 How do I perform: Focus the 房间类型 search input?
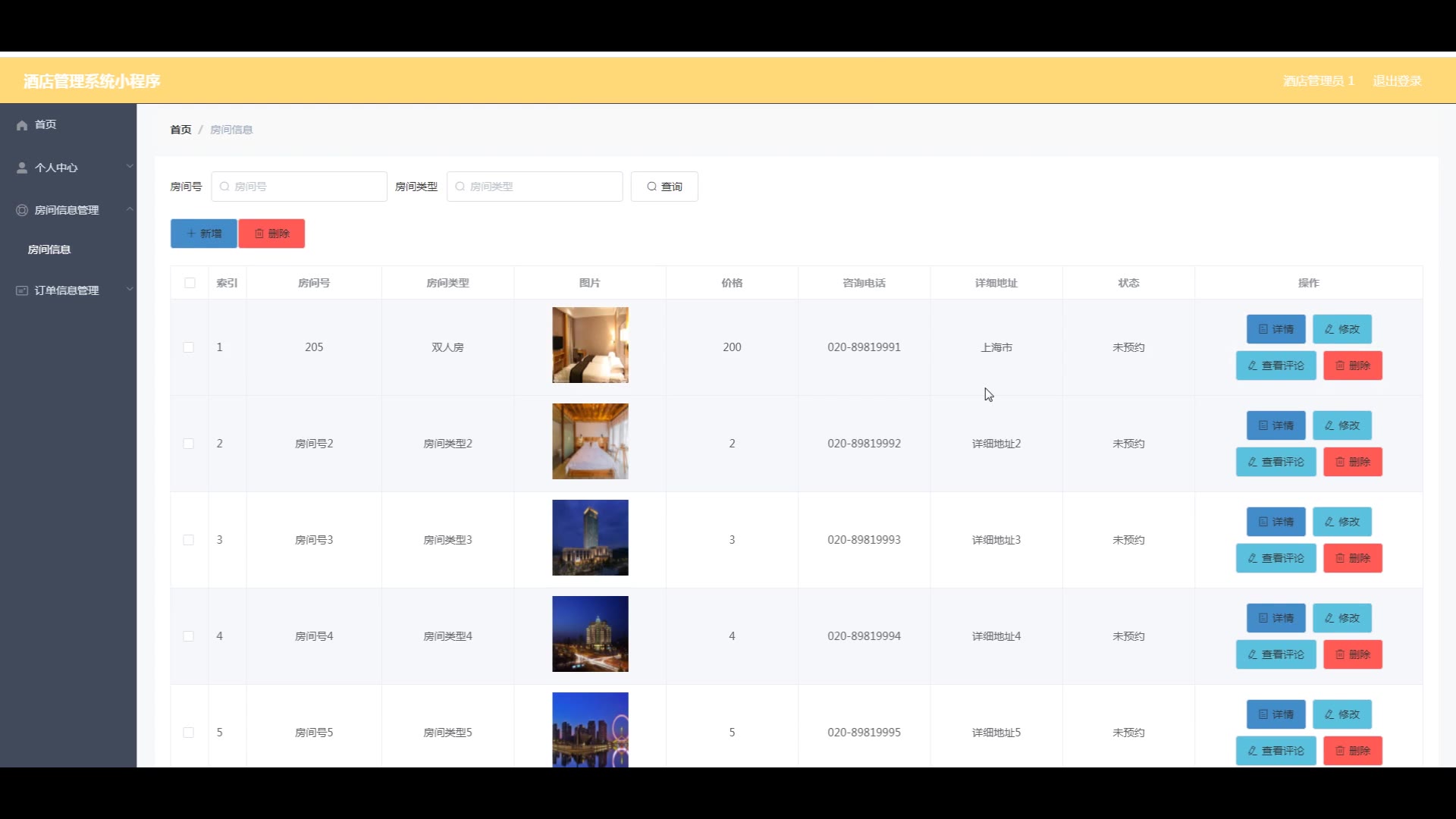tap(535, 187)
